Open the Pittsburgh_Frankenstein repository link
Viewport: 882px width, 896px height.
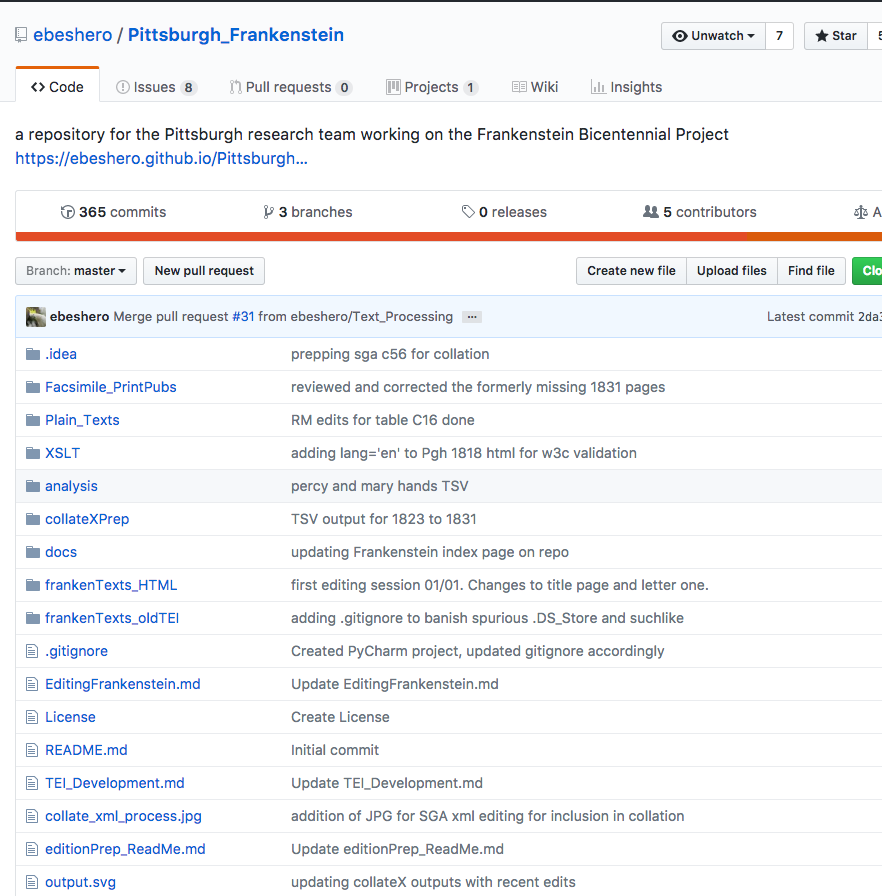coord(236,35)
